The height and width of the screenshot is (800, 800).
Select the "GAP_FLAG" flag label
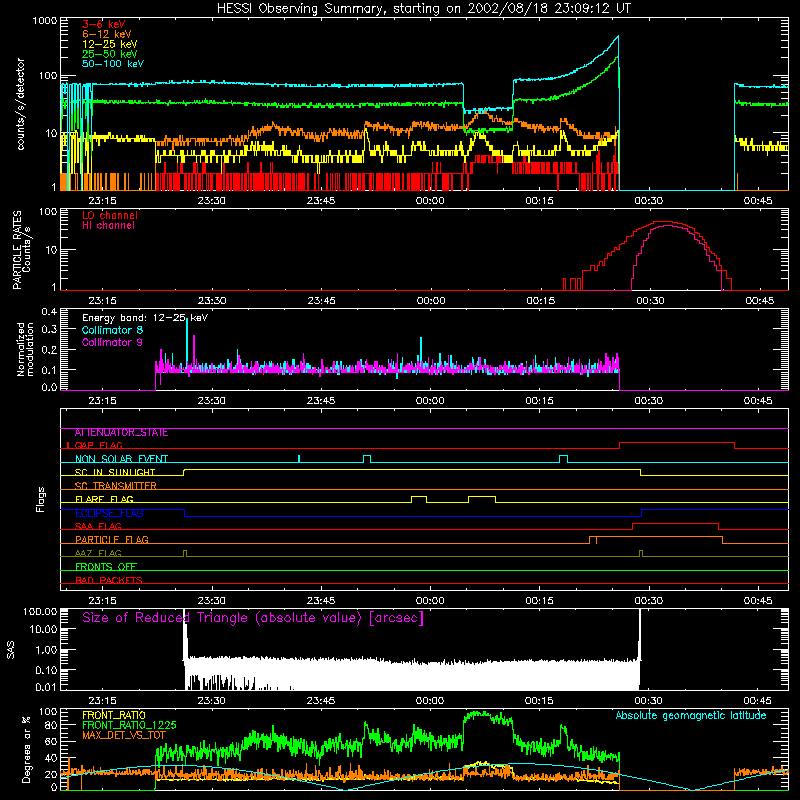[98, 445]
